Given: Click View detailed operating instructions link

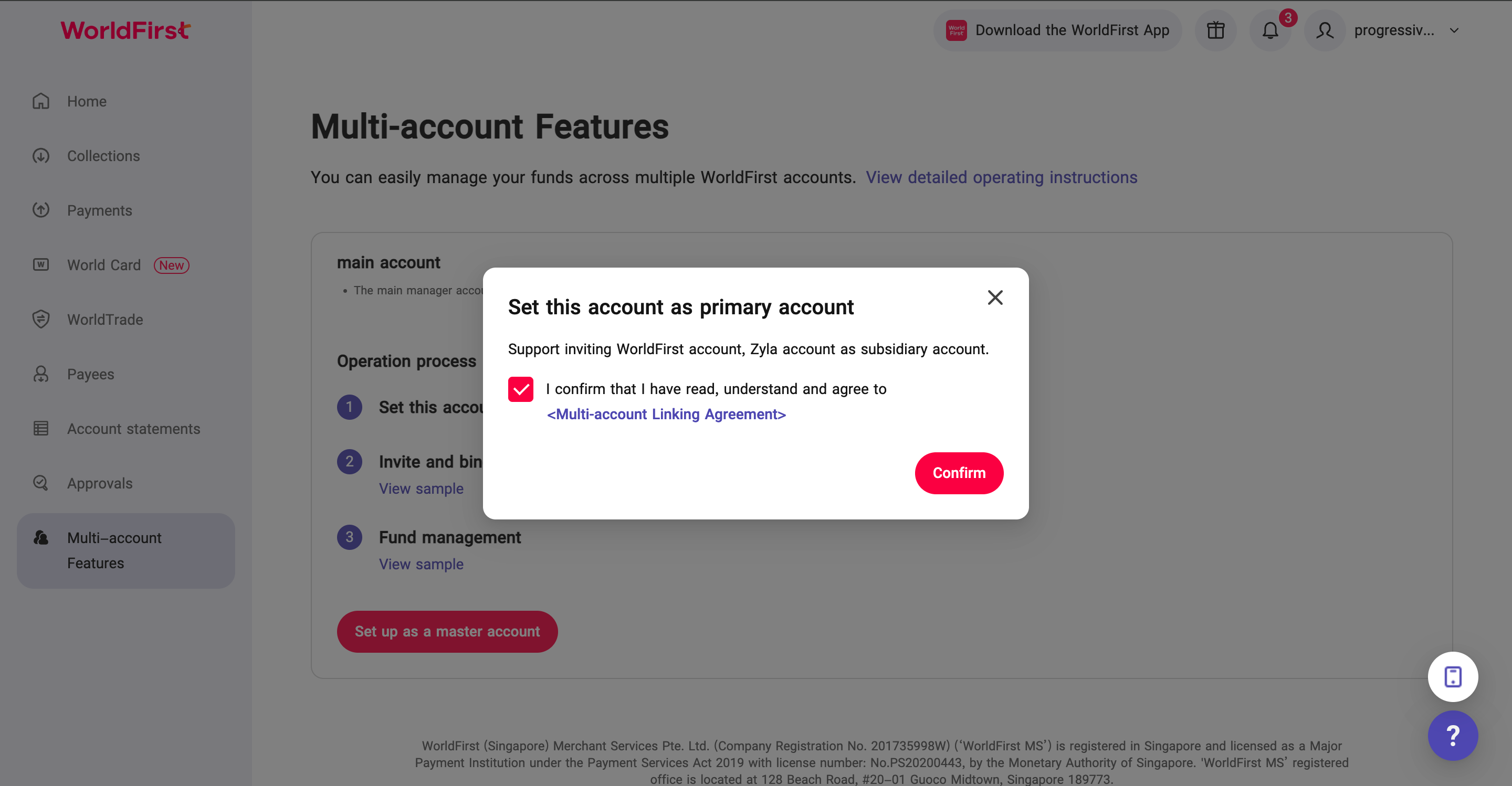Looking at the screenshot, I should tap(1001, 177).
